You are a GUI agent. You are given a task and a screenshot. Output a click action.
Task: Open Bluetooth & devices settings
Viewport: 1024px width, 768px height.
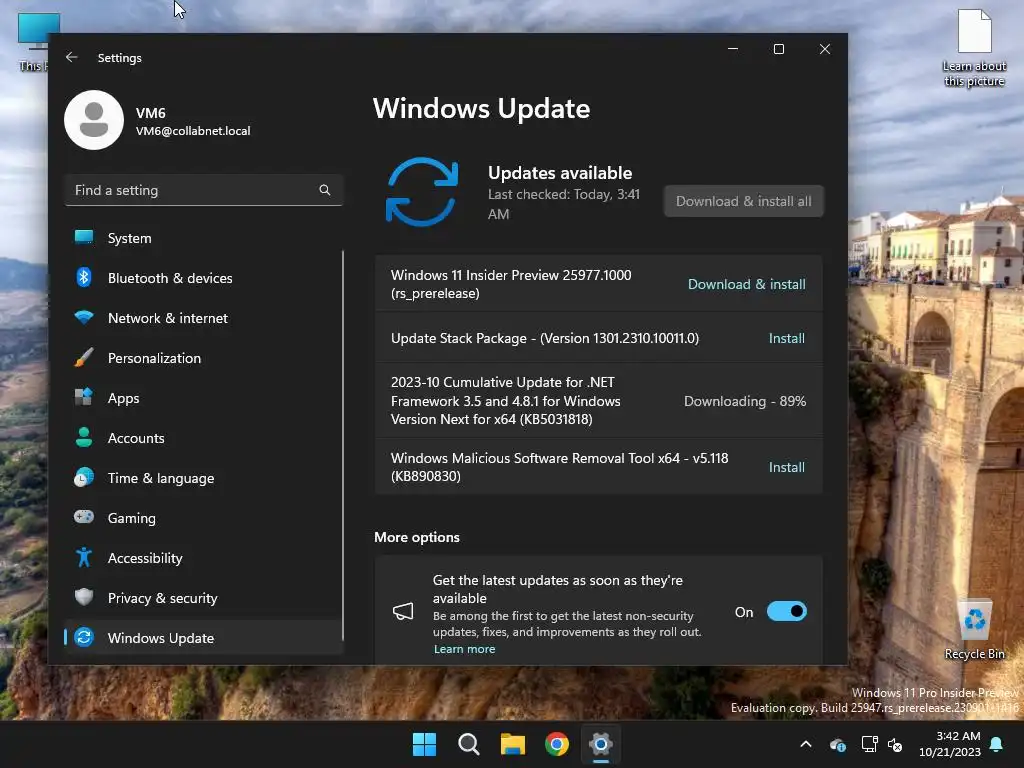[x=204, y=278]
